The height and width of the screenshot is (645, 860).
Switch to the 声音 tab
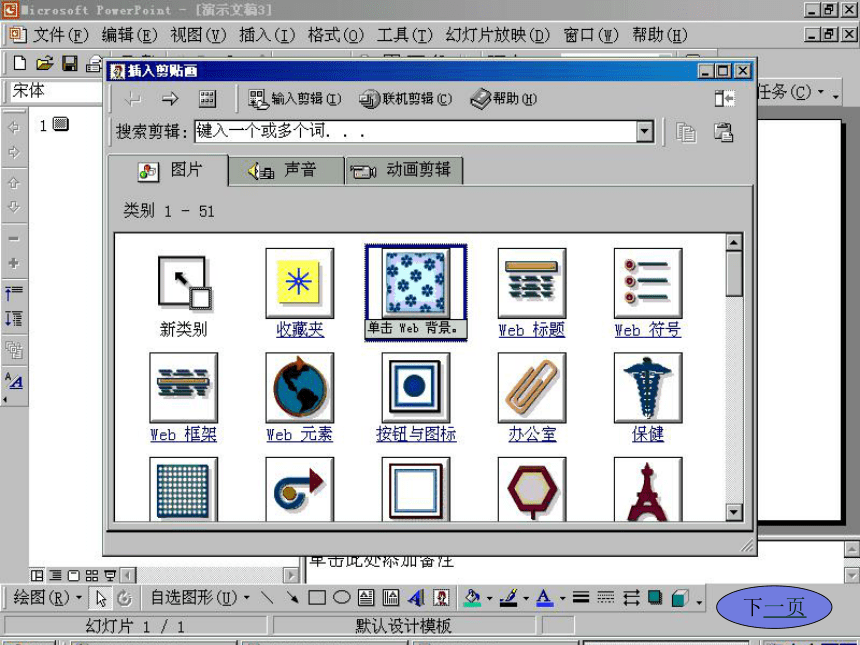pos(286,171)
